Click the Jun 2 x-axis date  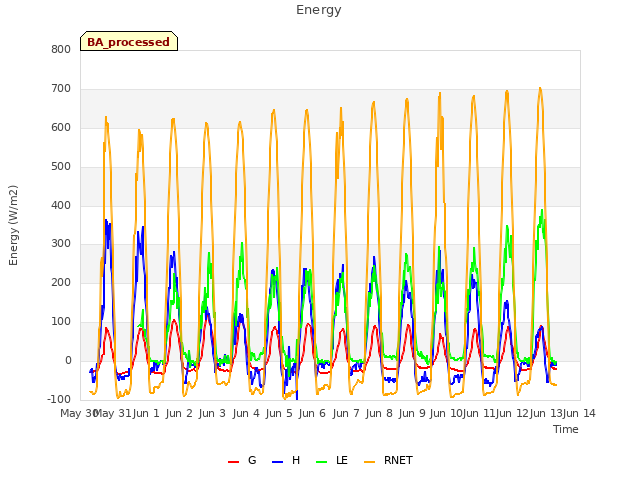tap(179, 413)
